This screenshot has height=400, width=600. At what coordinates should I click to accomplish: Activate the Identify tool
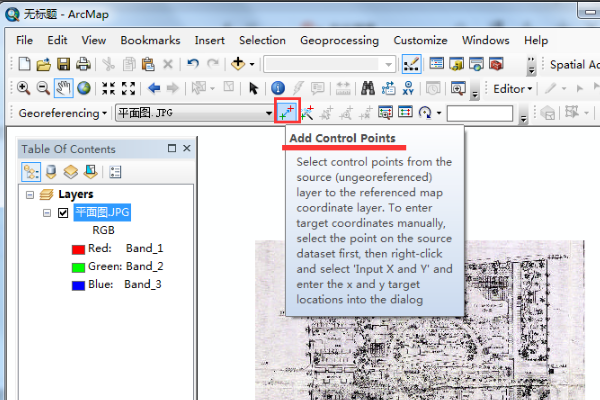[x=278, y=88]
